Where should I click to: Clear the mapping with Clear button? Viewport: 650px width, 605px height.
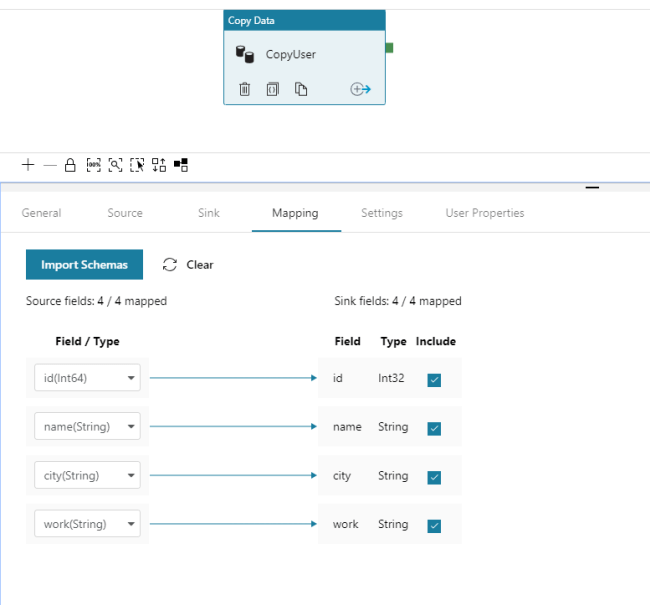[188, 265]
